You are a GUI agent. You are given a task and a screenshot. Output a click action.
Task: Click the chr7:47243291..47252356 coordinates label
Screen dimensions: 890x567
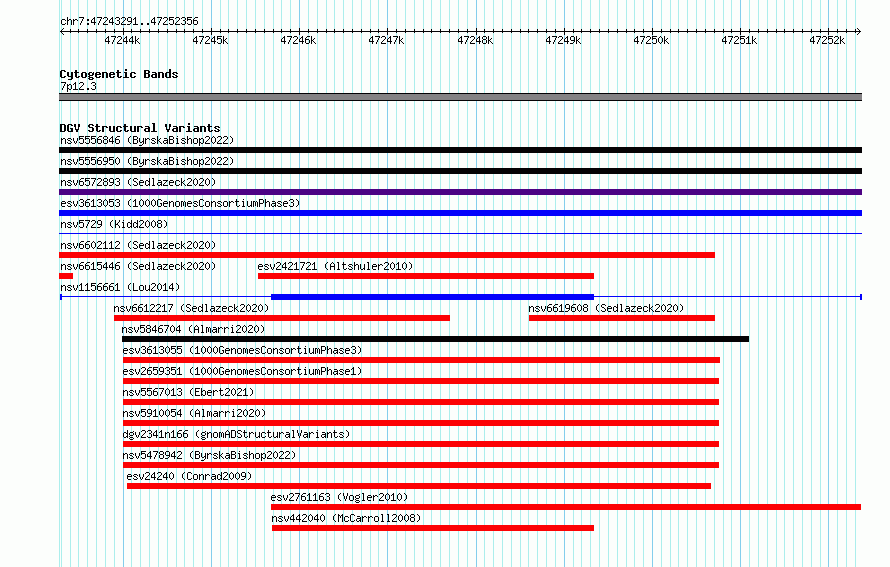(129, 21)
